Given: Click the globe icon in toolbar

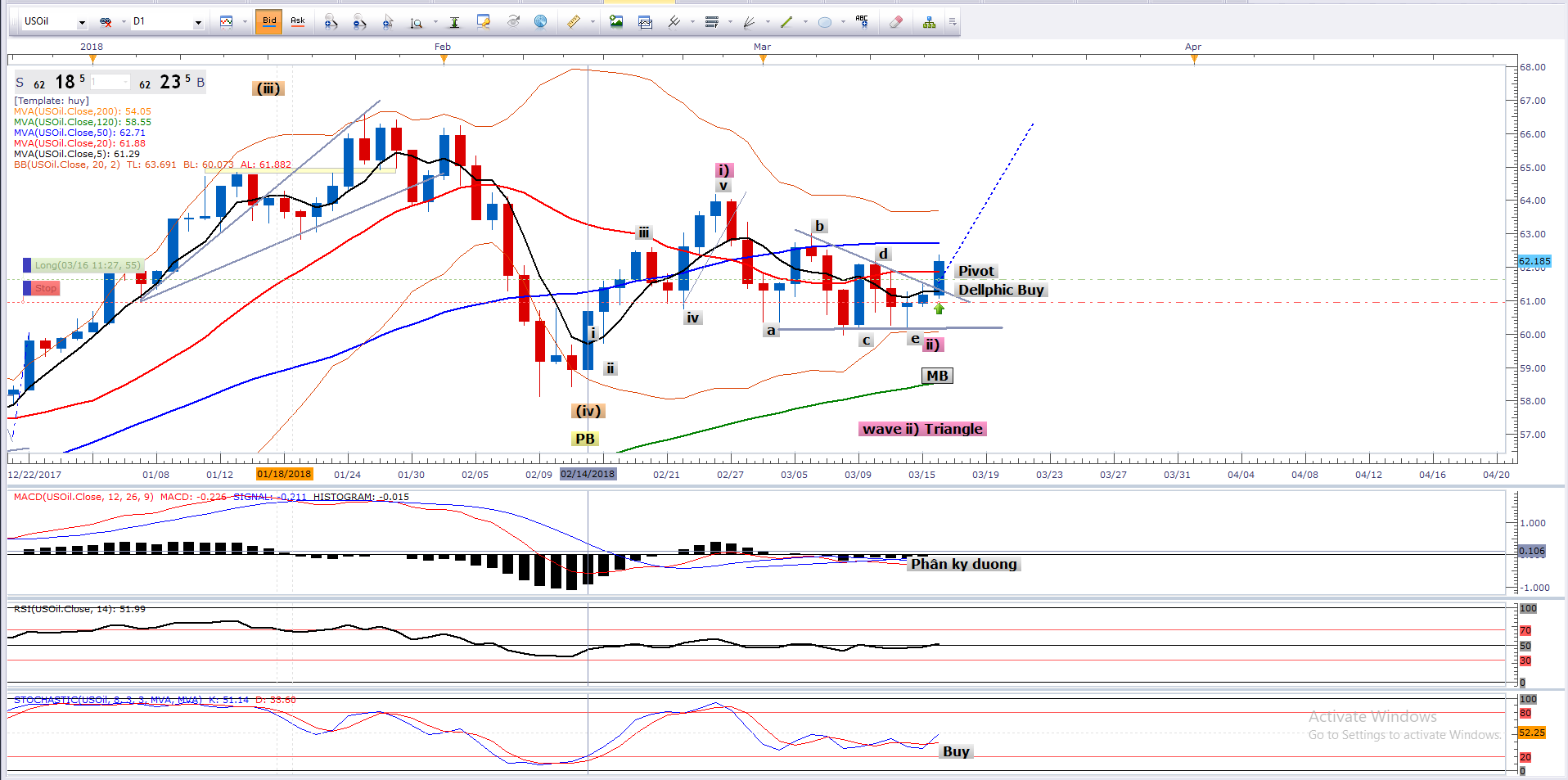Looking at the screenshot, I should (540, 22).
